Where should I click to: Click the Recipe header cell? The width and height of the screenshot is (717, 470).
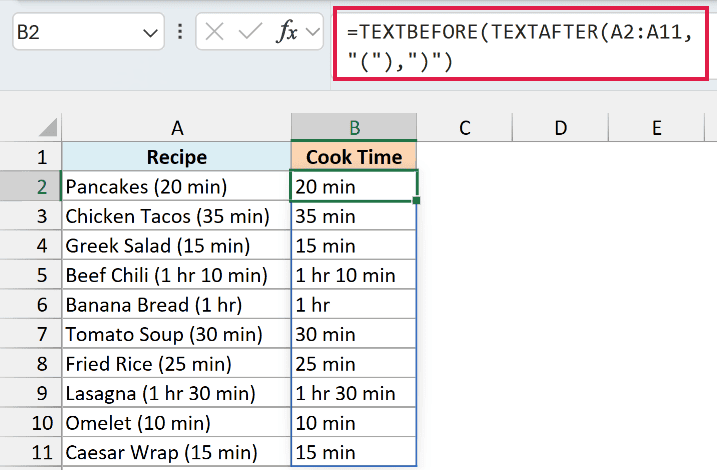coord(177,157)
